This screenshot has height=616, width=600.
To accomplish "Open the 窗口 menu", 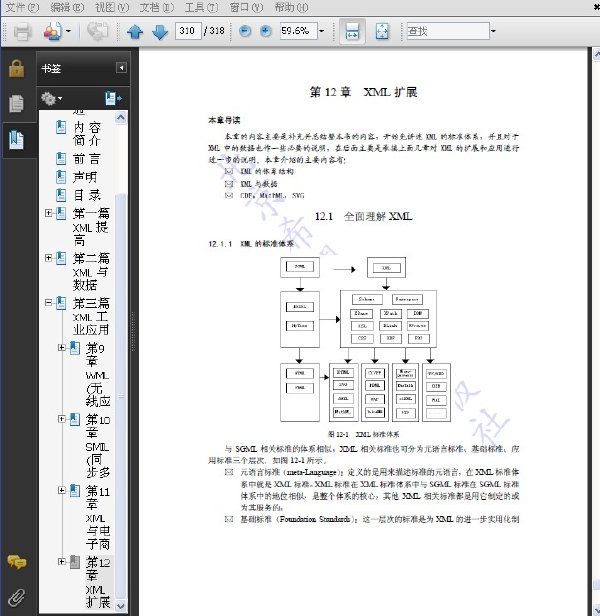I will 246,7.
